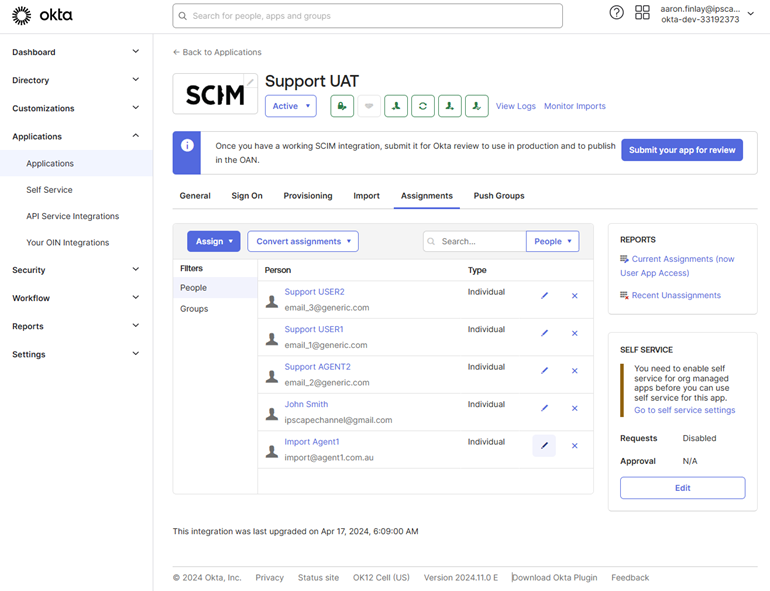Open the Active status dropdown
770x591 pixels.
pos(291,106)
